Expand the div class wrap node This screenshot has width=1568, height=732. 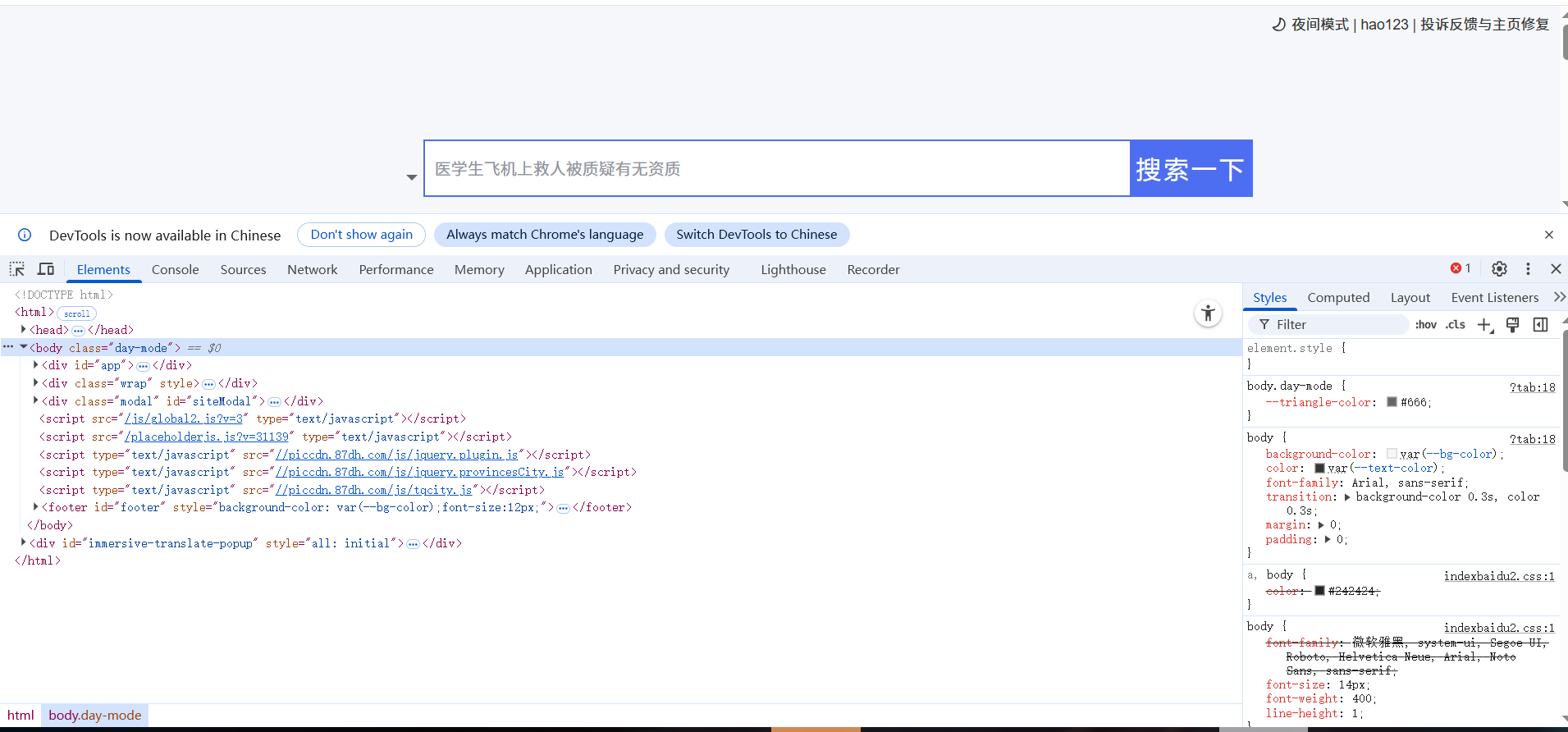(35, 382)
